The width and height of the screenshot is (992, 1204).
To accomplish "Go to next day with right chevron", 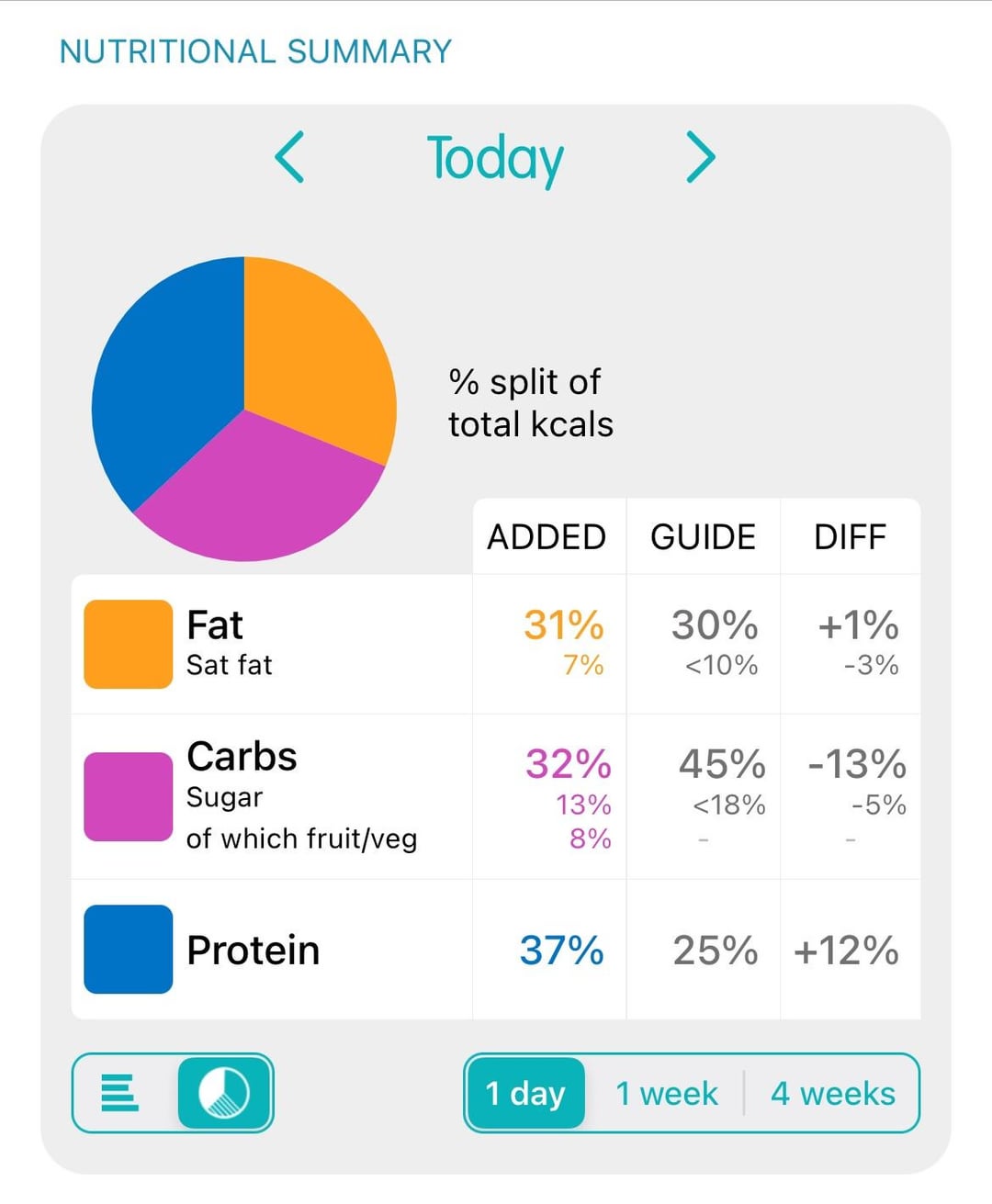I will pyautogui.click(x=700, y=157).
